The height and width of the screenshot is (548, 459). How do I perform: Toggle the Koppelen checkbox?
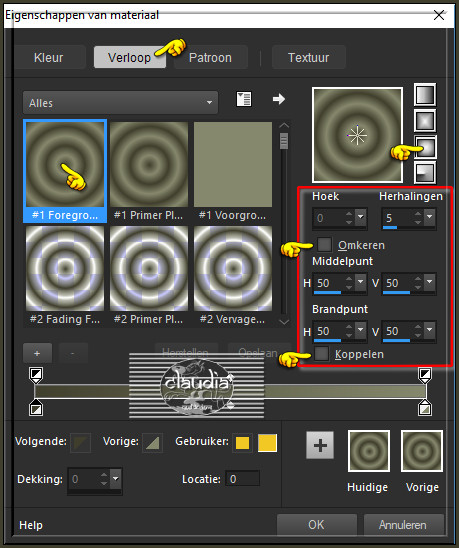(x=321, y=354)
